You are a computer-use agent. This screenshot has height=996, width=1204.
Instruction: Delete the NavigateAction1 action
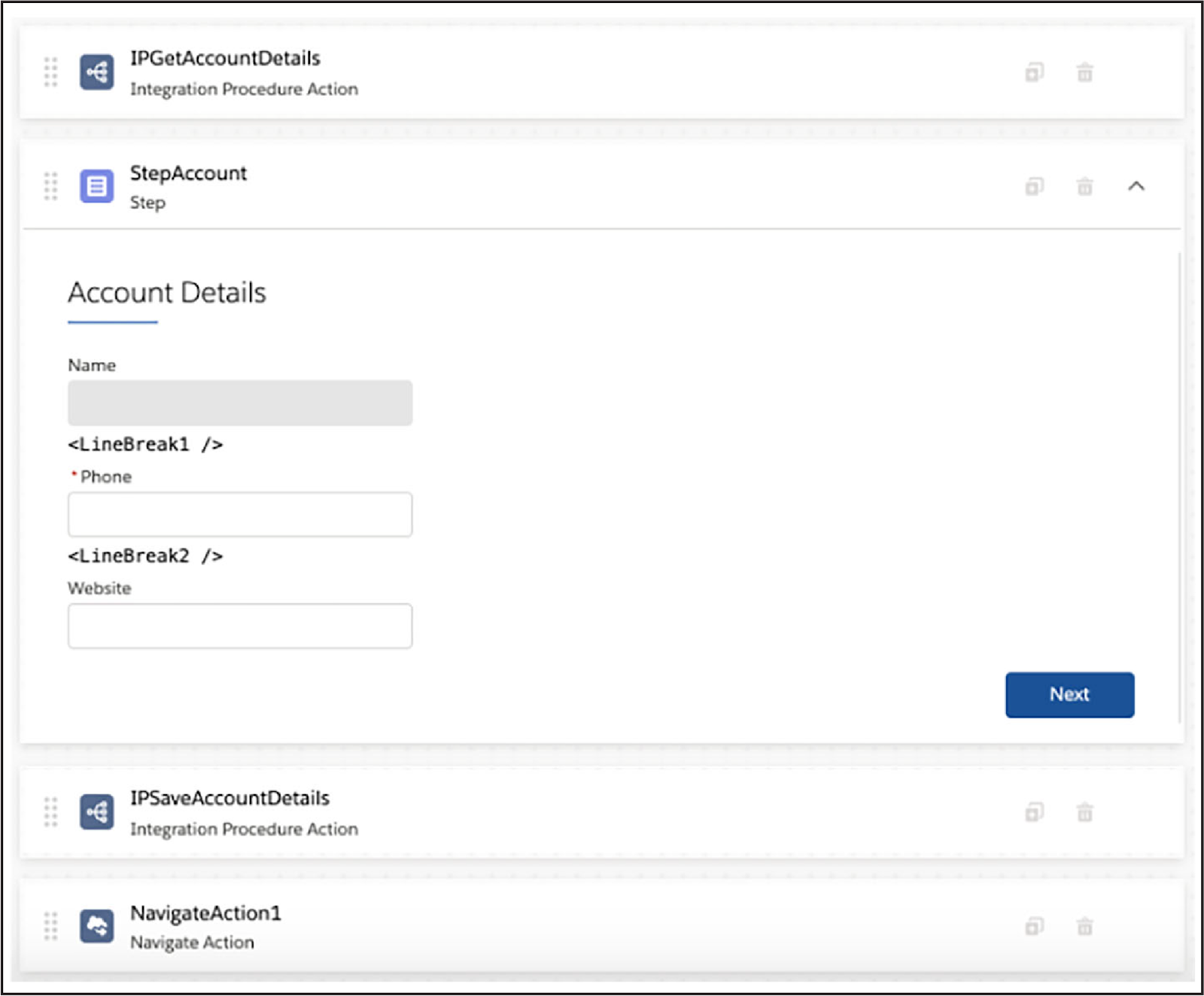tap(1084, 927)
